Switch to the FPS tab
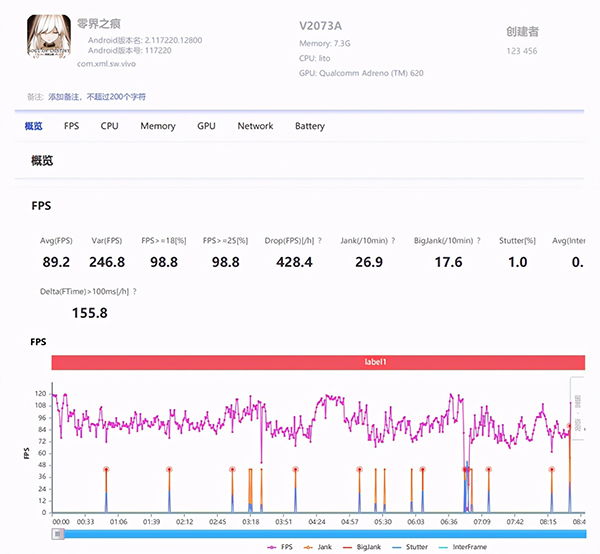This screenshot has width=600, height=554. 71,126
